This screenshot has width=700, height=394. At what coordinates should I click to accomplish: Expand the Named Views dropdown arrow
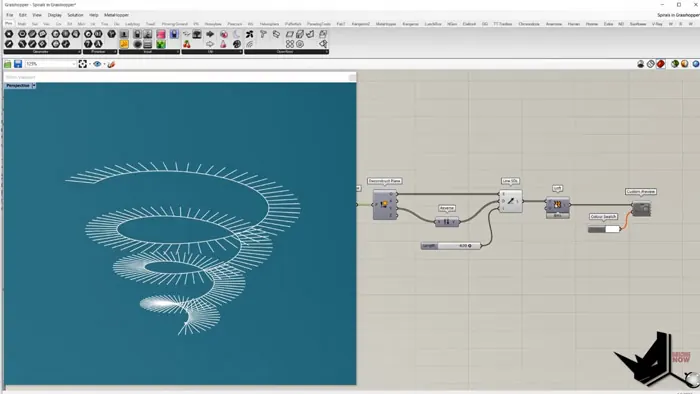point(104,64)
